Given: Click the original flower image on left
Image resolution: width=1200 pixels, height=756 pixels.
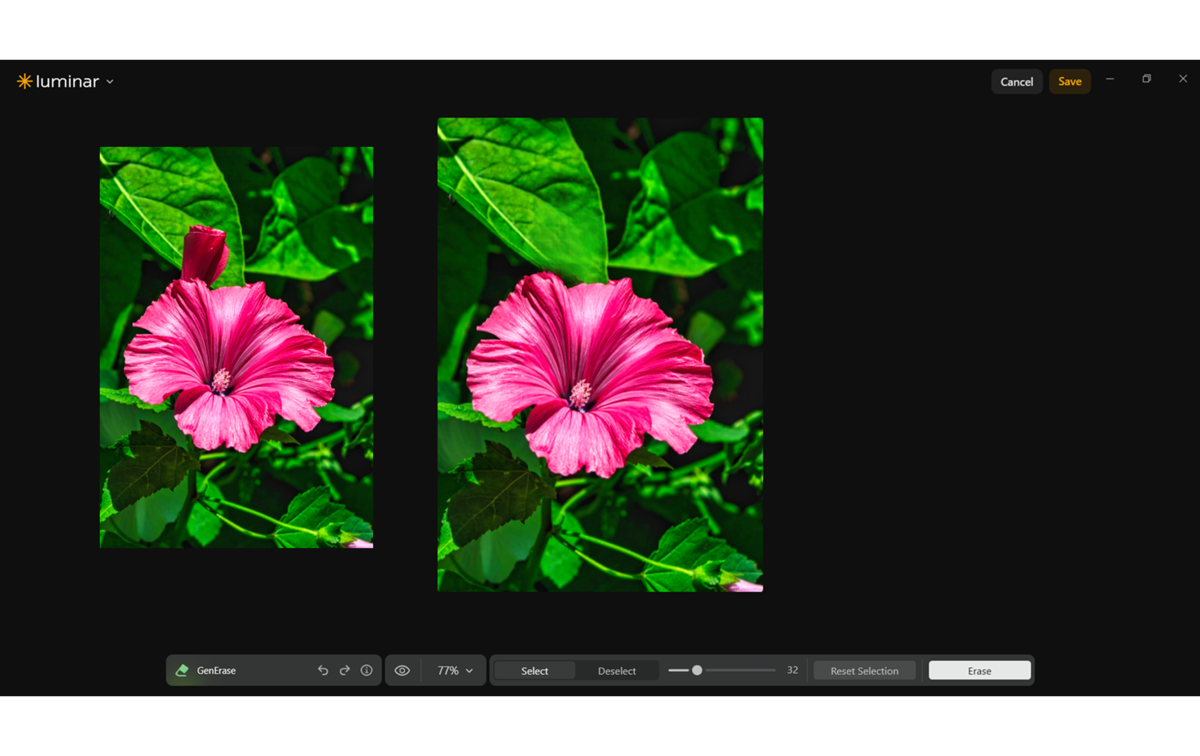Looking at the screenshot, I should point(236,347).
